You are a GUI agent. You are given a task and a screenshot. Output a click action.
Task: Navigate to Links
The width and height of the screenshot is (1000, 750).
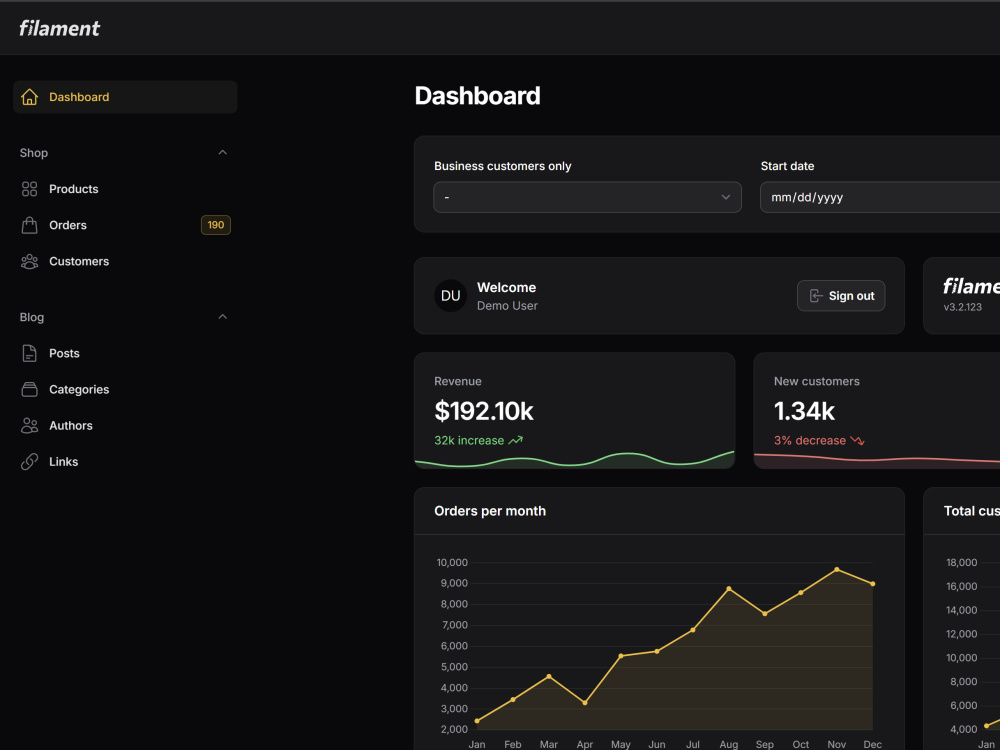[125, 462]
